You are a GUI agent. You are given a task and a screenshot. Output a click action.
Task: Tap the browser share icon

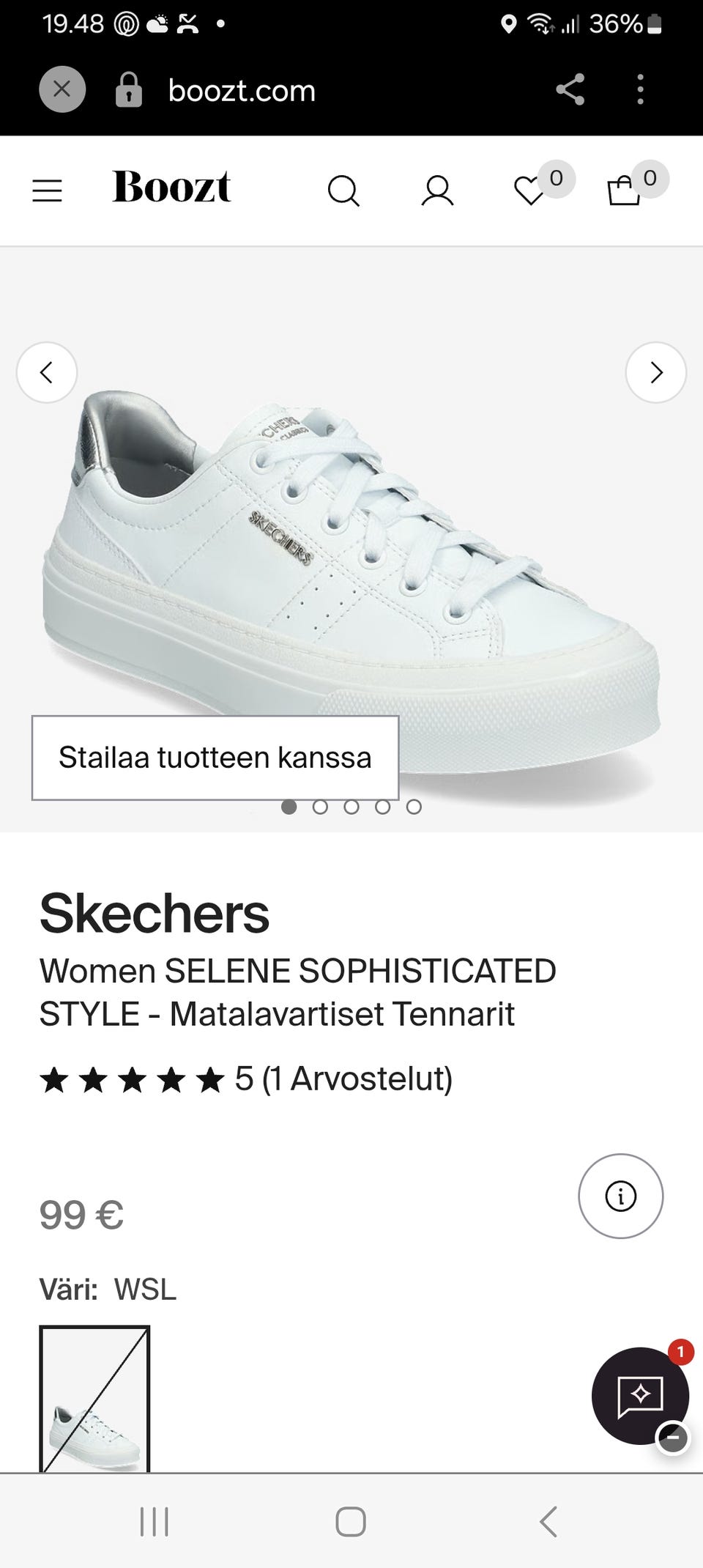click(570, 89)
